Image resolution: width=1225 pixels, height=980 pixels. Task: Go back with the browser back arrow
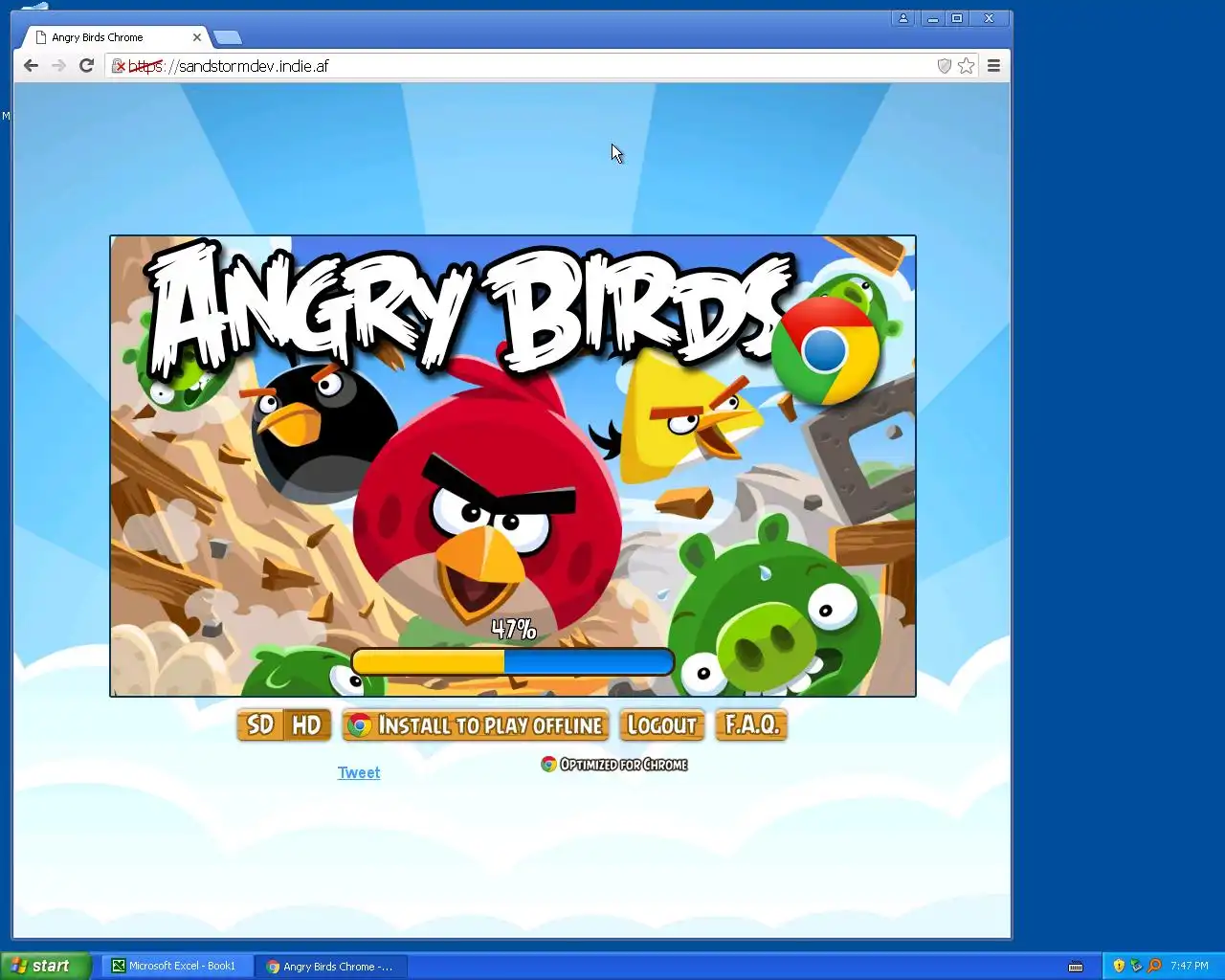31,65
